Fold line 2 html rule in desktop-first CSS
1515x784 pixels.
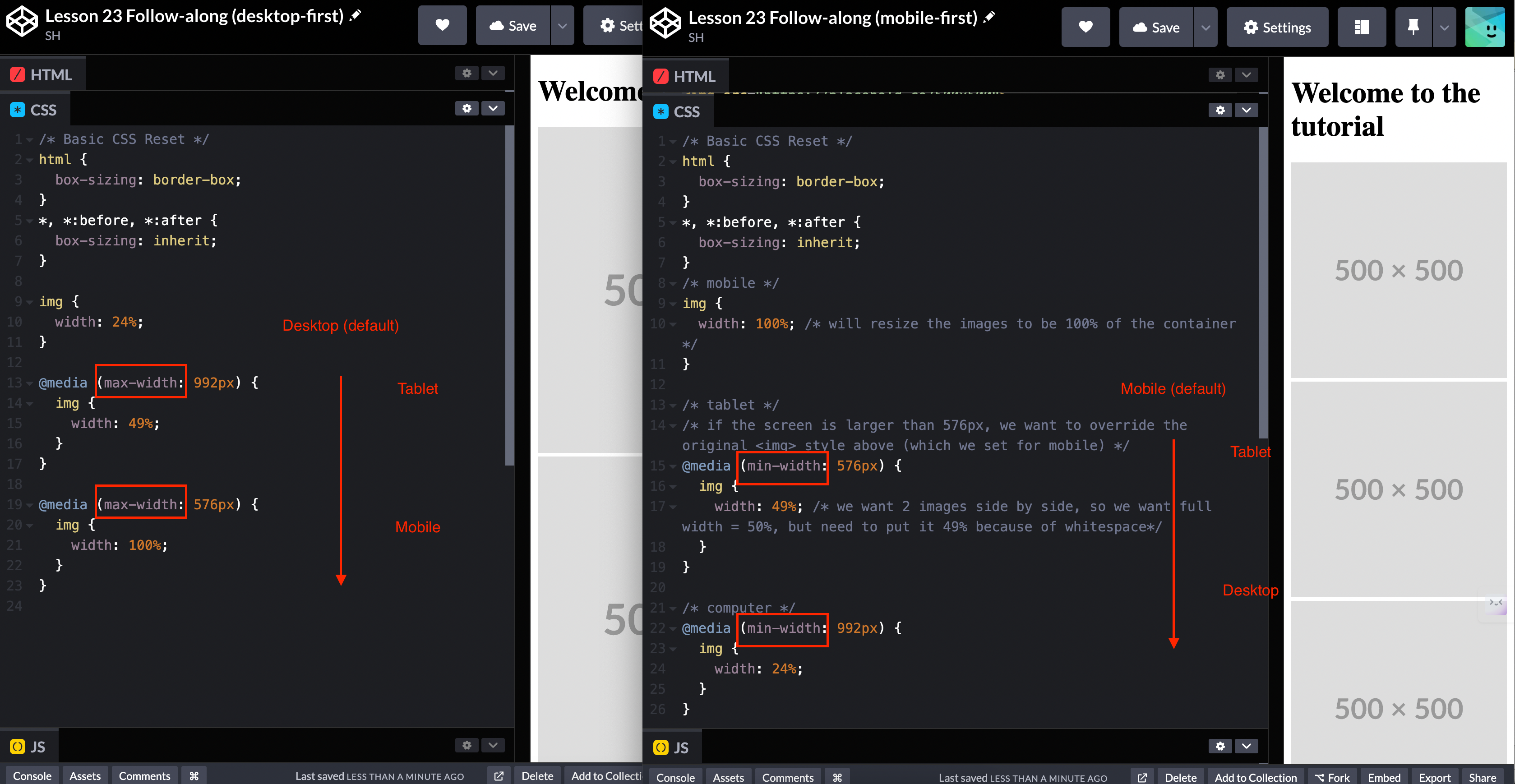click(x=29, y=160)
